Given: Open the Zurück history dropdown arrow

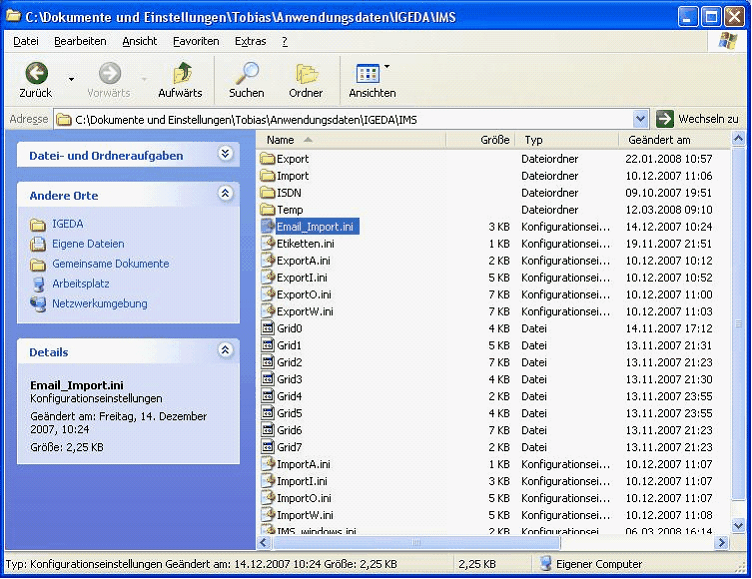Looking at the screenshot, I should click(x=71, y=78).
